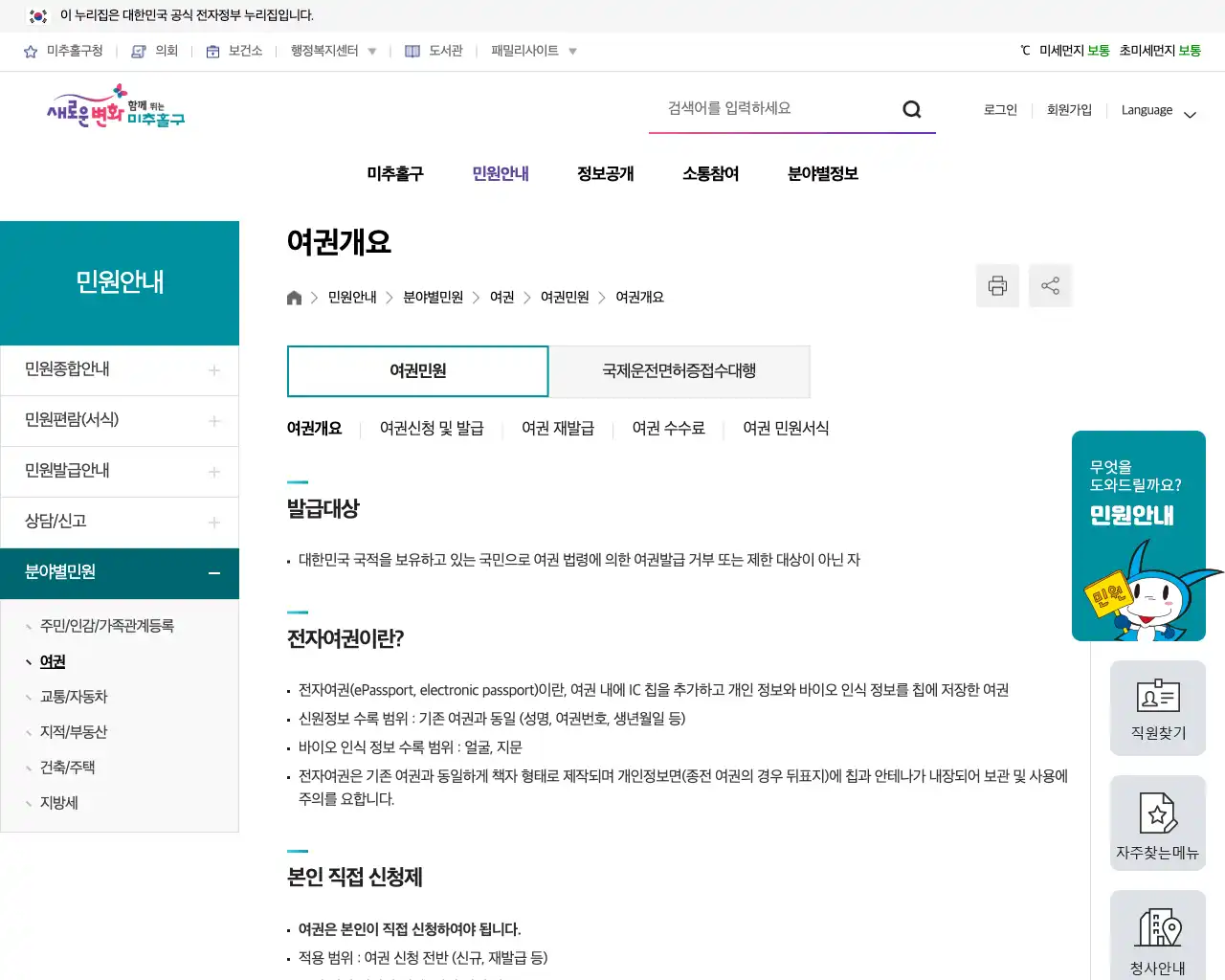Open the 패밀리사이트 dropdown
This screenshot has width=1225, height=980.
click(532, 51)
